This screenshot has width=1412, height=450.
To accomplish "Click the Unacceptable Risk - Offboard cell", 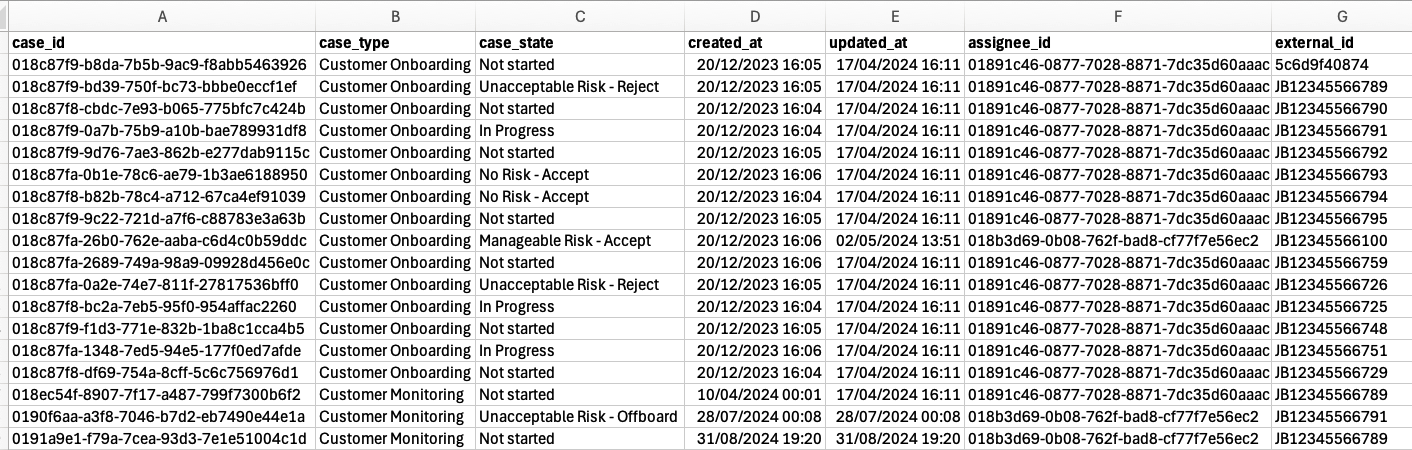I will [577, 416].
